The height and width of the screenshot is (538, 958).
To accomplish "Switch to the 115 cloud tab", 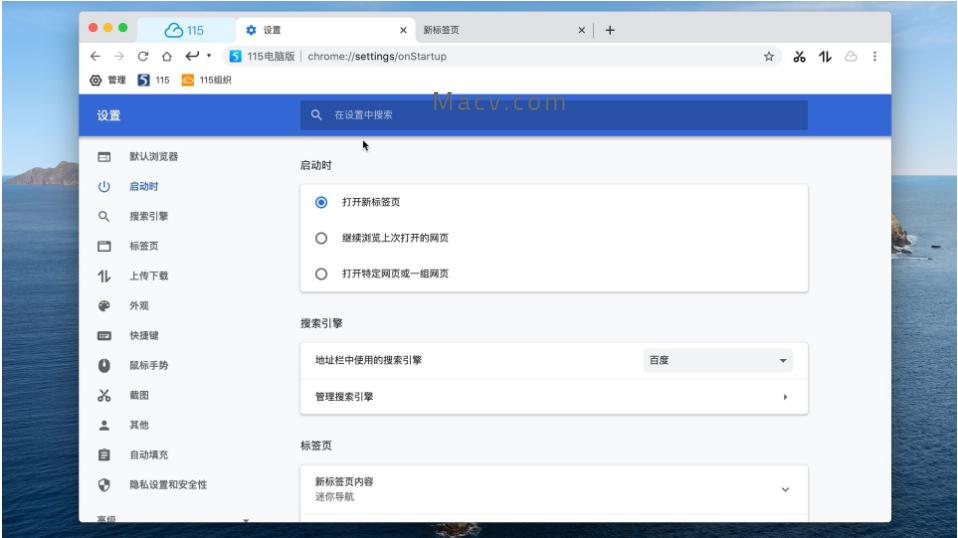I will click(185, 30).
